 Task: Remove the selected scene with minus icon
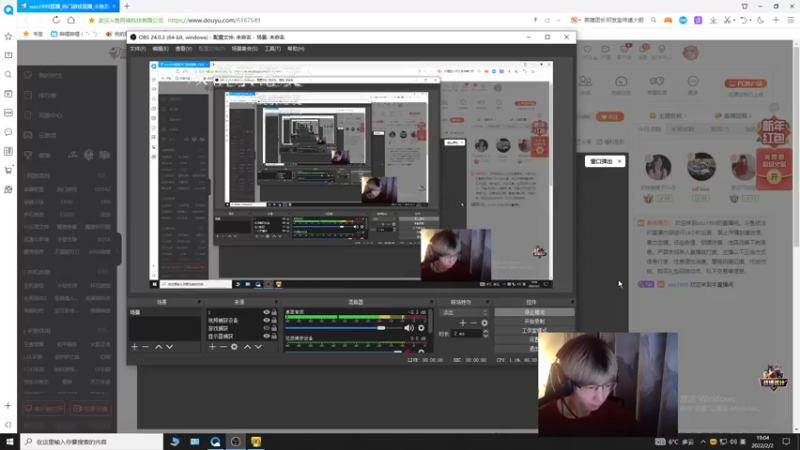145,347
